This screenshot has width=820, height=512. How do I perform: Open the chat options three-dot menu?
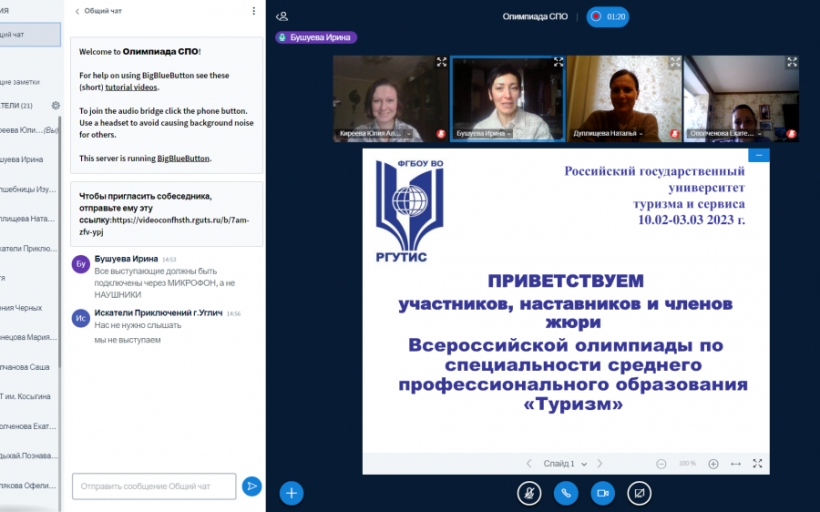pos(254,11)
